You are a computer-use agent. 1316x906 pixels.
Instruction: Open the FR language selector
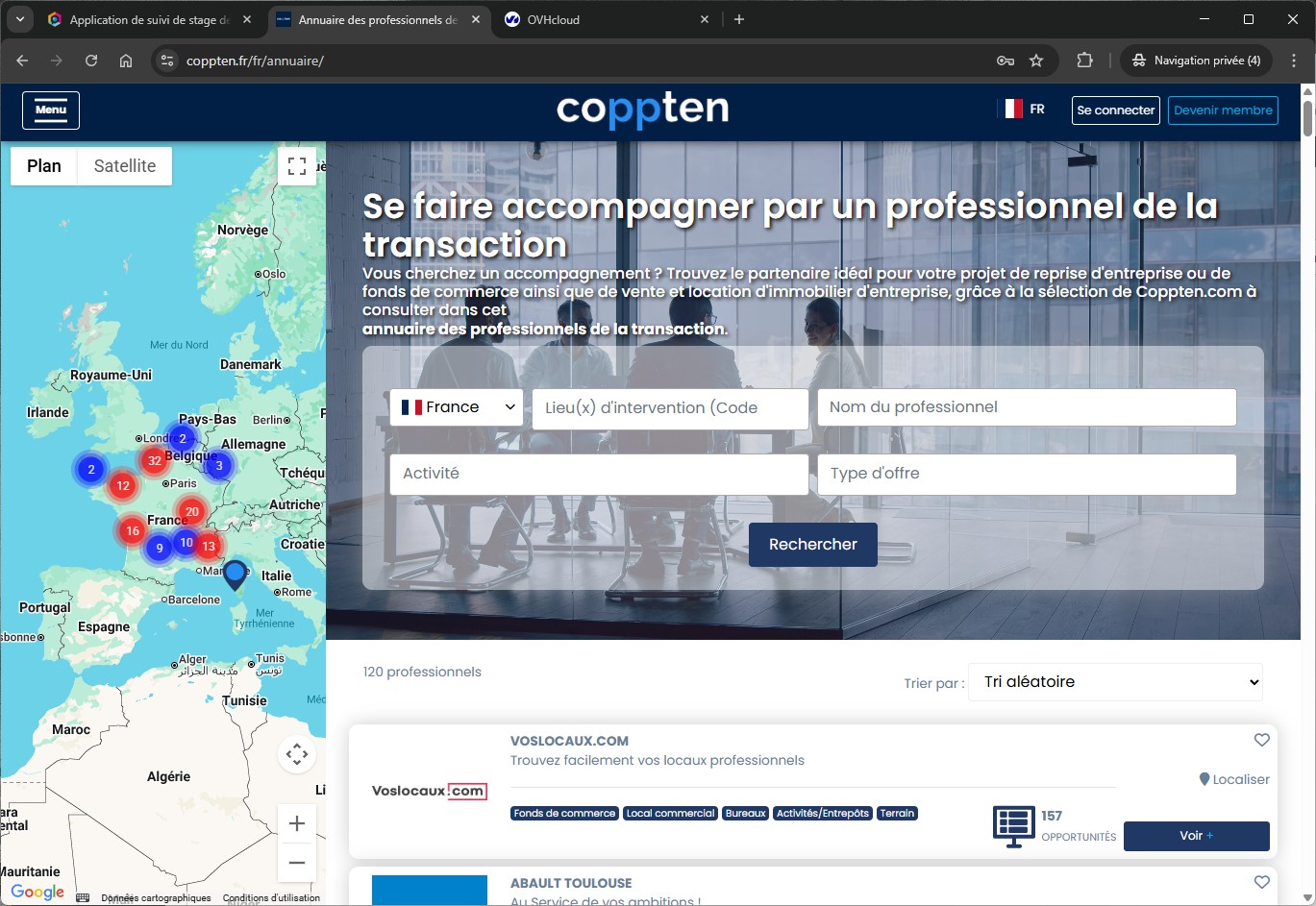(x=1025, y=110)
